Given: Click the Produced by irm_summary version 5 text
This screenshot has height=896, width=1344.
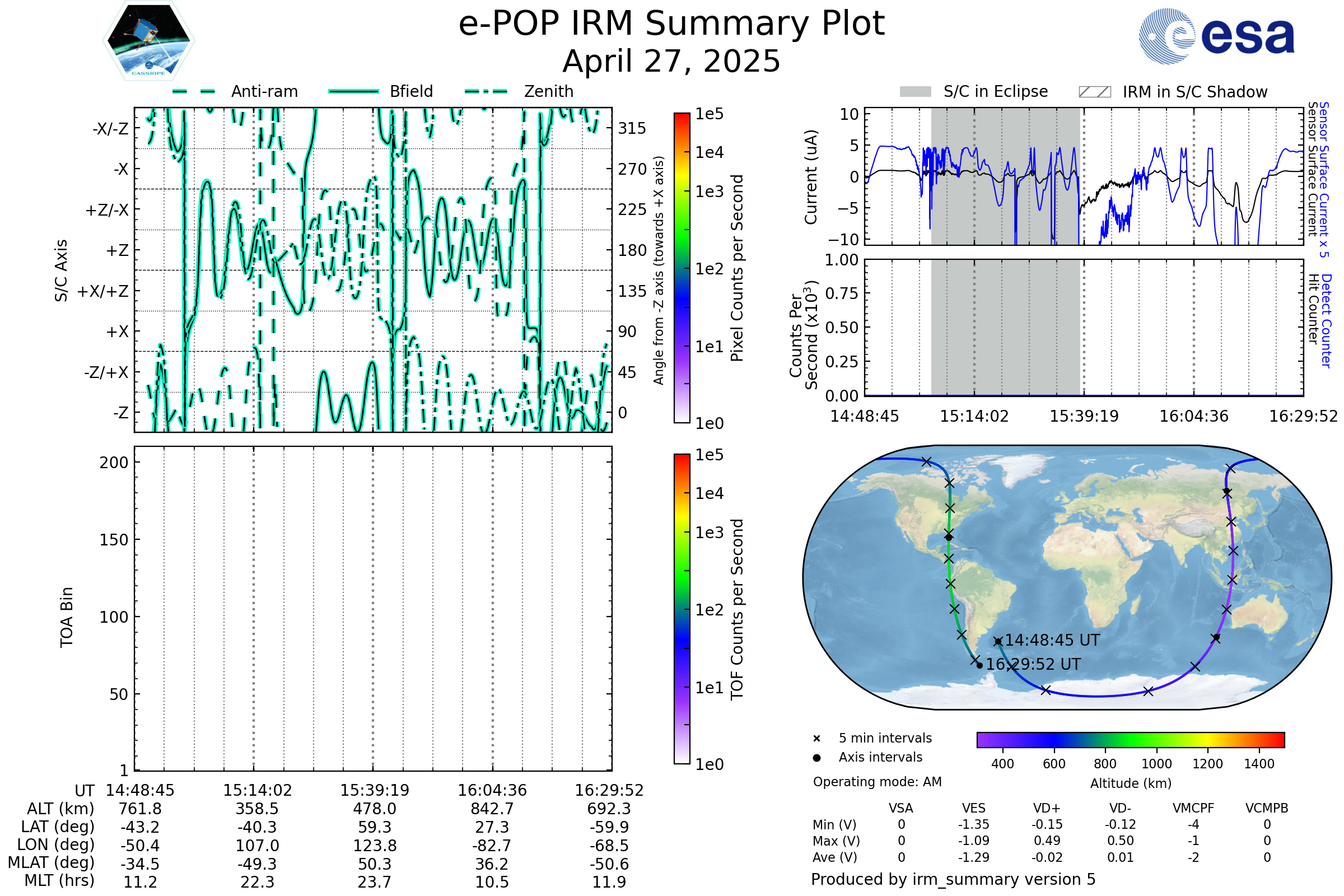Looking at the screenshot, I should point(953,879).
